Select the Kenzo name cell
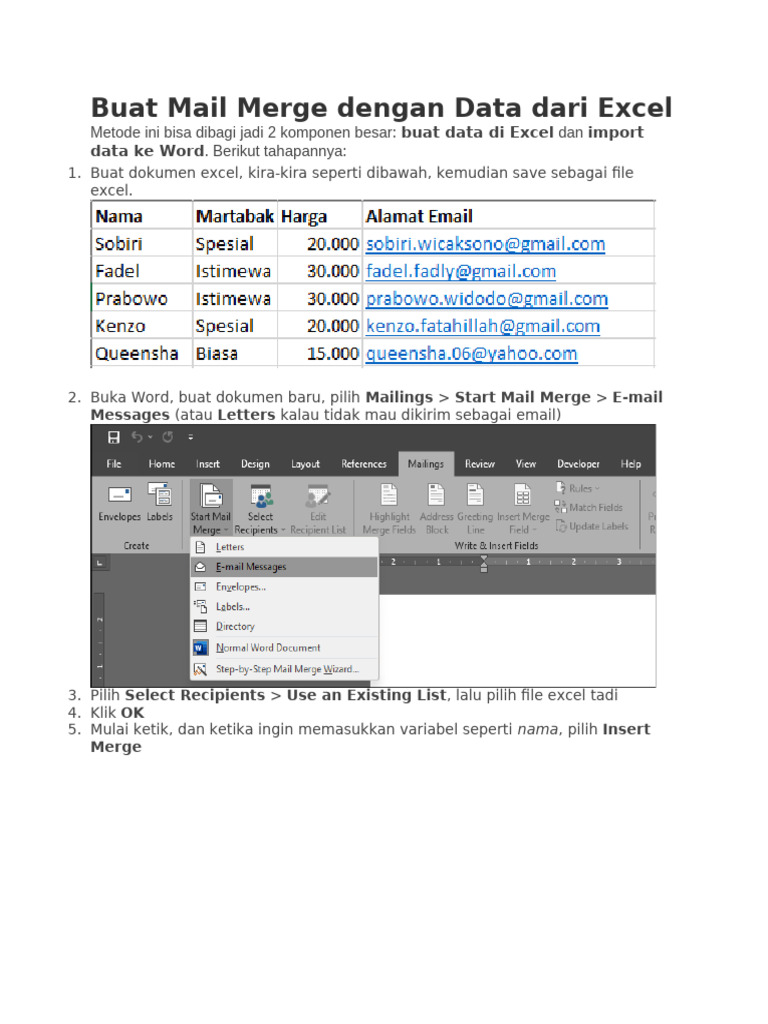The image size is (768, 1024). 142,326
